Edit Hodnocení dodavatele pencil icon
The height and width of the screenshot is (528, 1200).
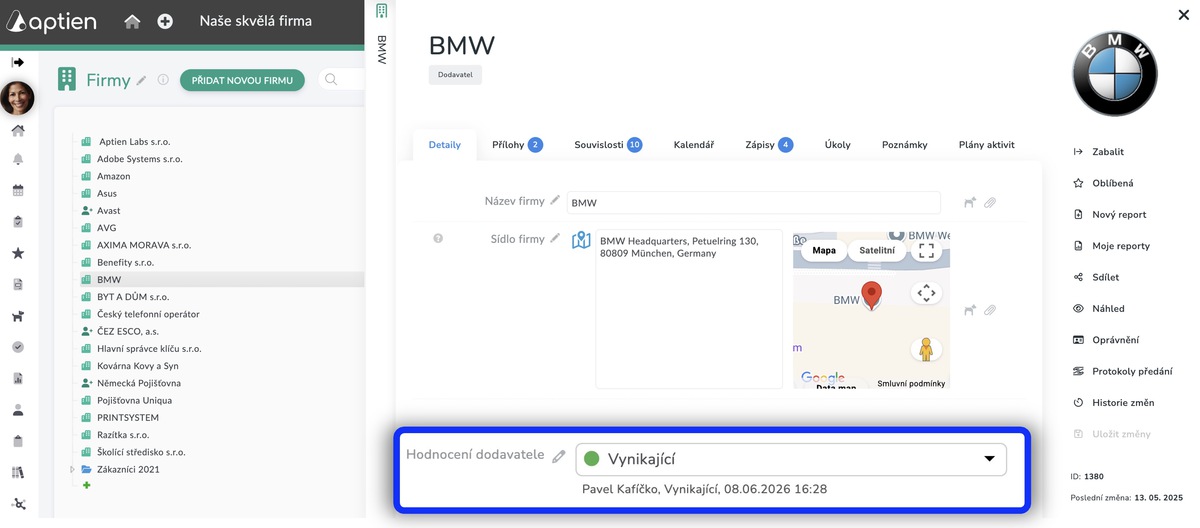559,455
